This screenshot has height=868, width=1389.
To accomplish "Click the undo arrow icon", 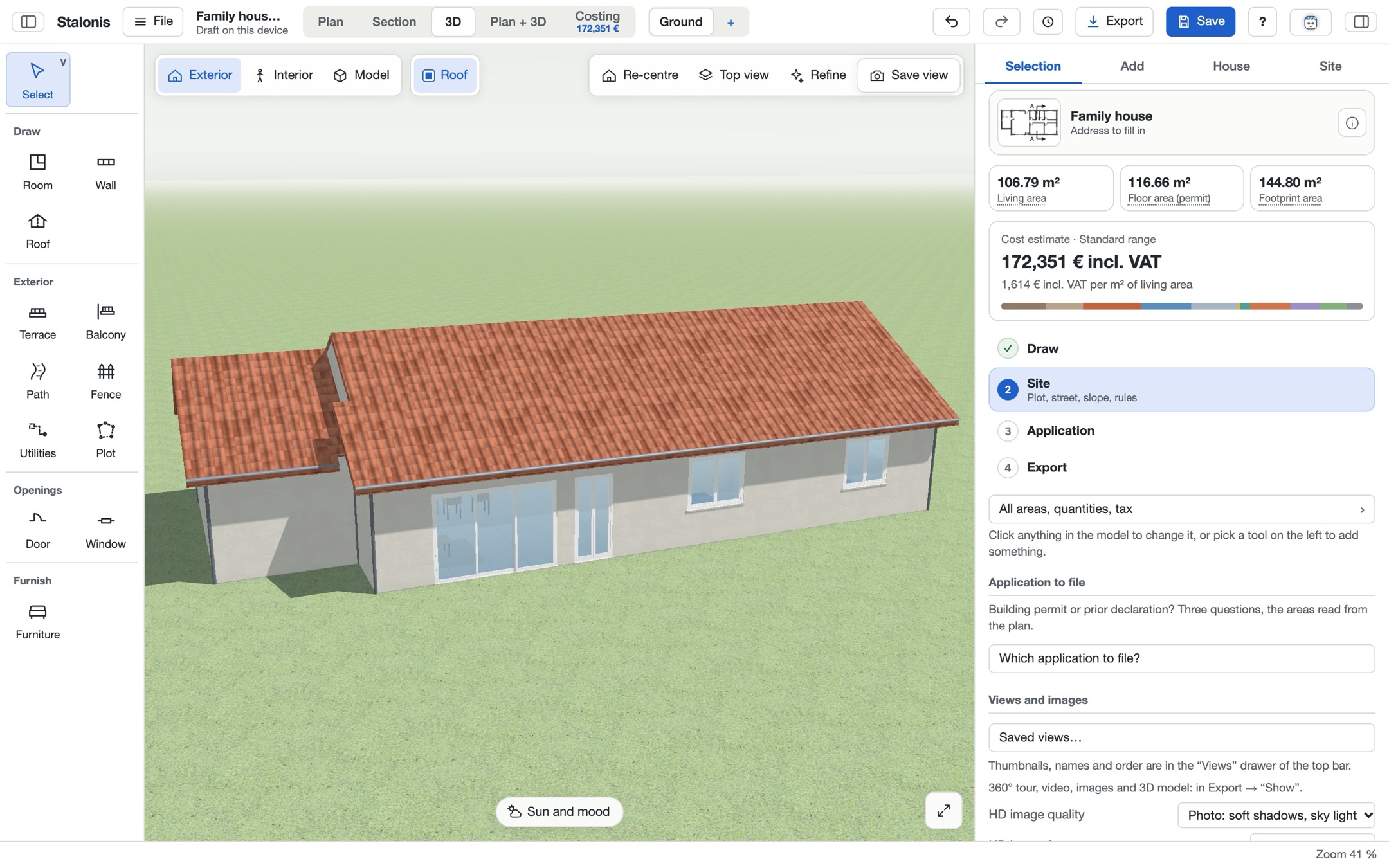I will [951, 22].
